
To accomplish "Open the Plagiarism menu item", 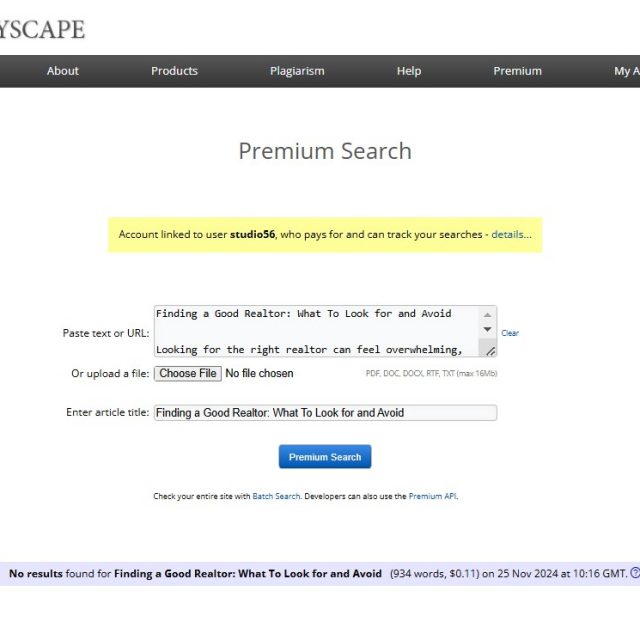I will click(297, 71).
